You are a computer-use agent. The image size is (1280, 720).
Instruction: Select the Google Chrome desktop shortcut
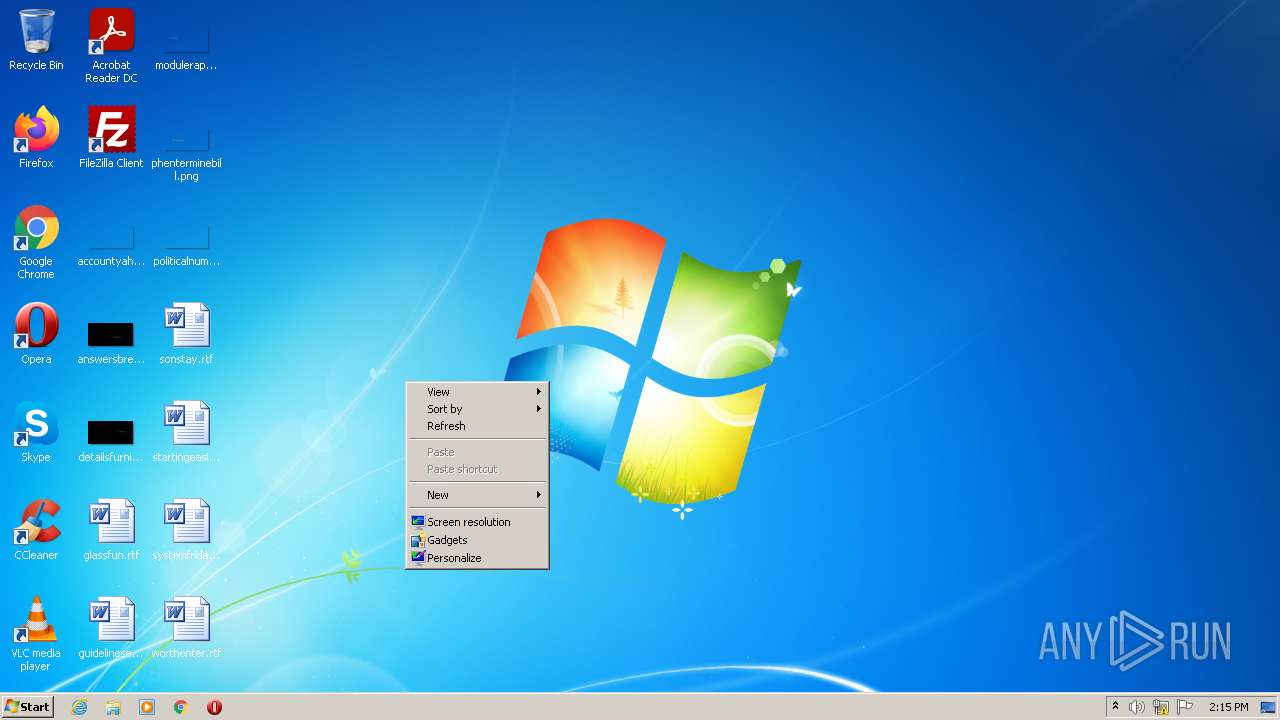36,242
